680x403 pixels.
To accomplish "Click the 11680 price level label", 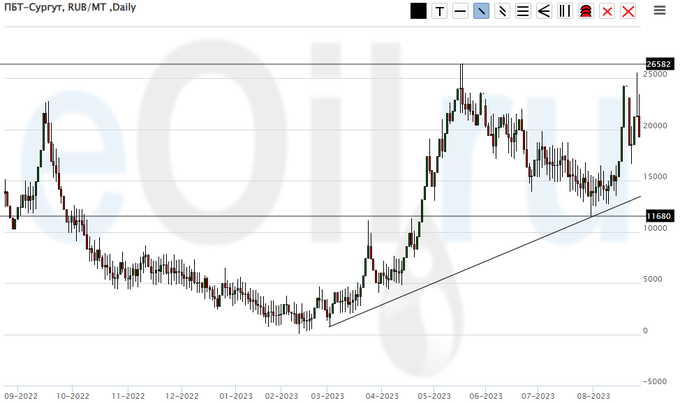I will click(657, 216).
